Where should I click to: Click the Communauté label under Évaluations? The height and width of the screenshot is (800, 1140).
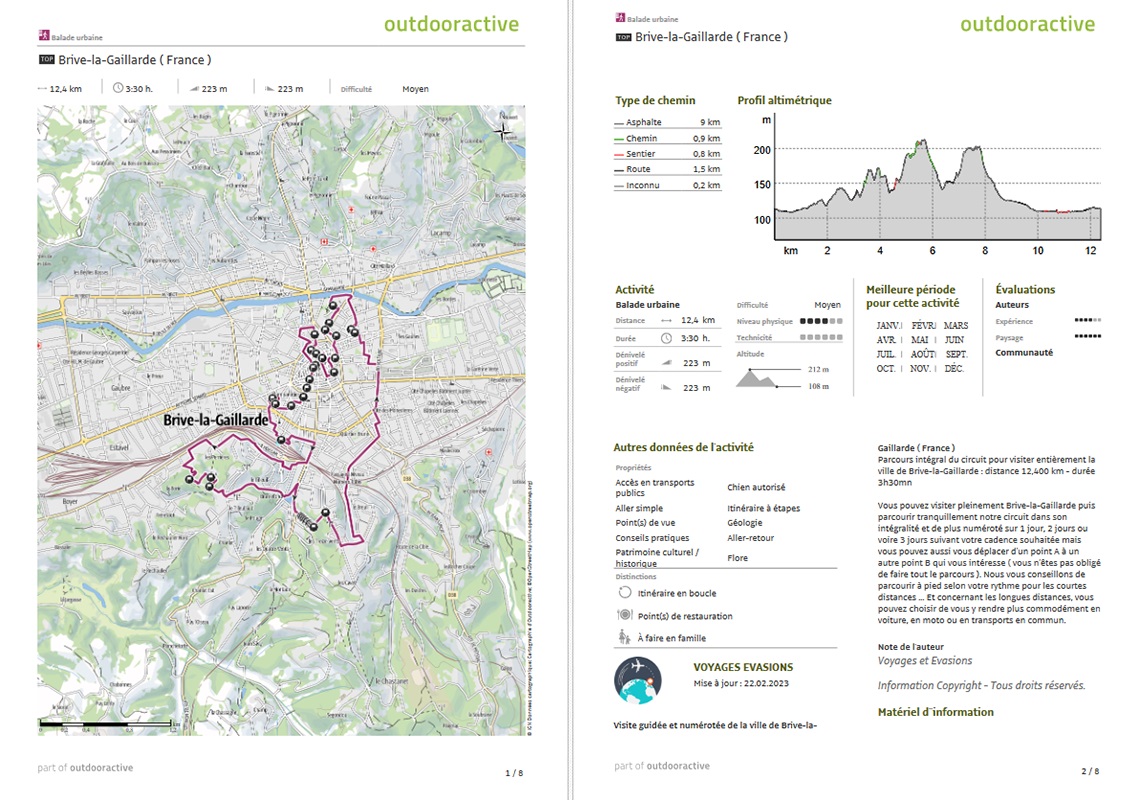pyautogui.click(x=1024, y=353)
